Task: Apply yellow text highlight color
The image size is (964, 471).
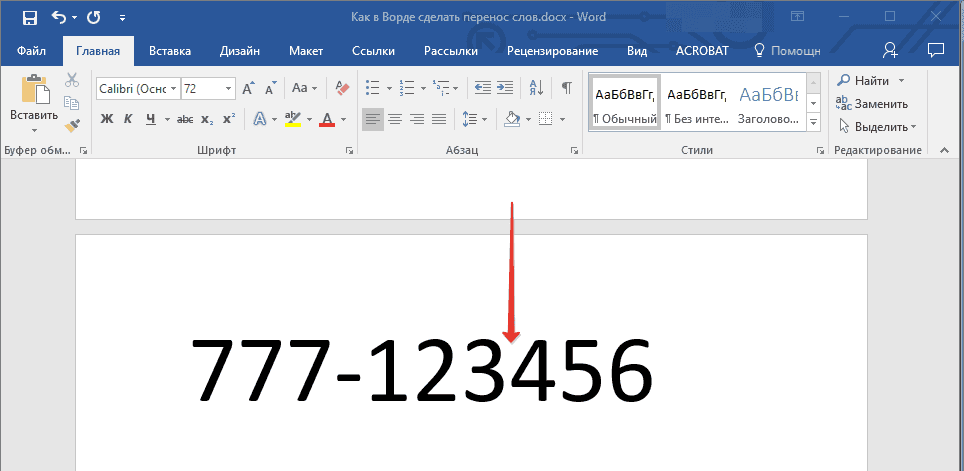Action: coord(293,119)
